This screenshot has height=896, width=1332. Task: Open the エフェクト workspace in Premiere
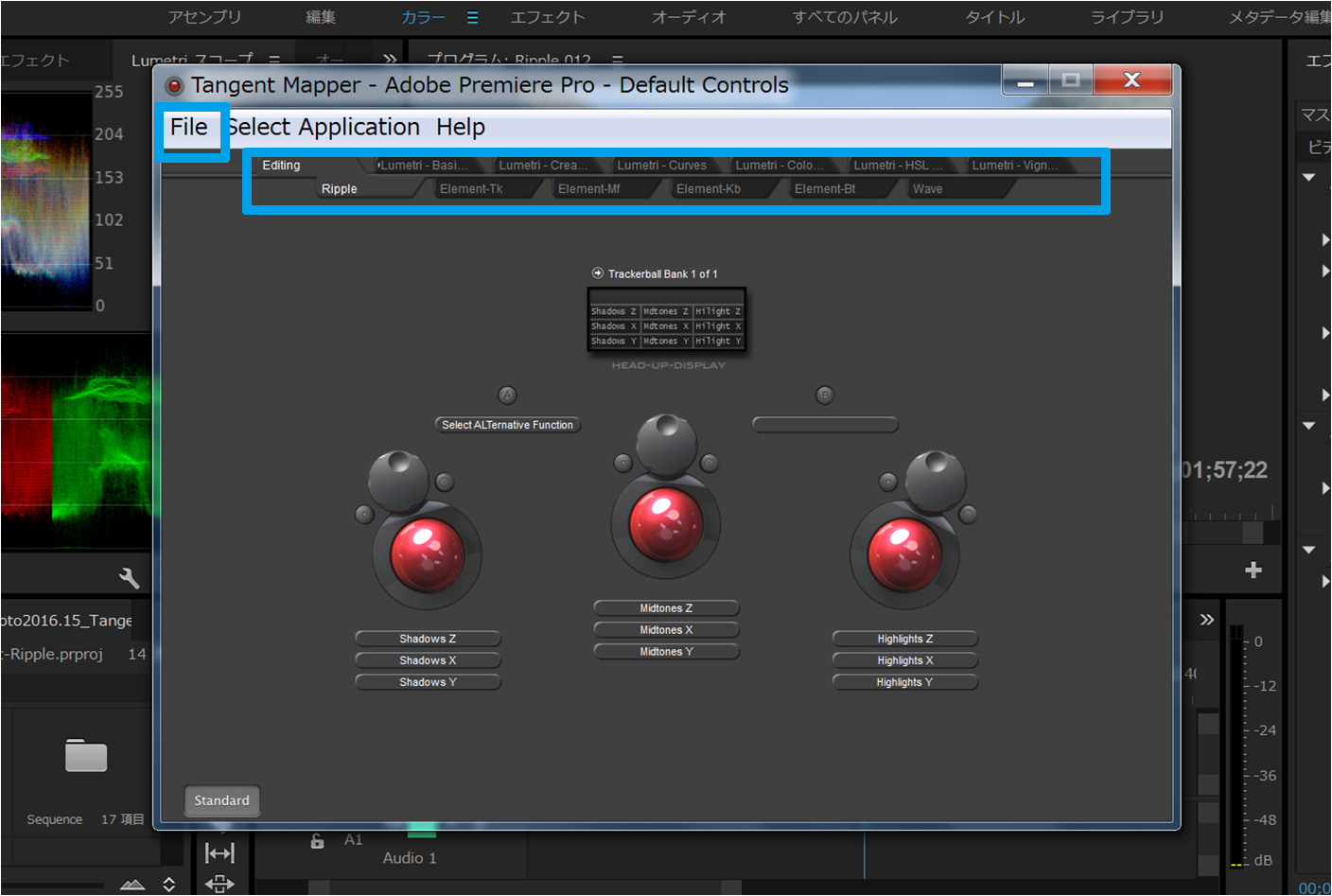pos(548,17)
